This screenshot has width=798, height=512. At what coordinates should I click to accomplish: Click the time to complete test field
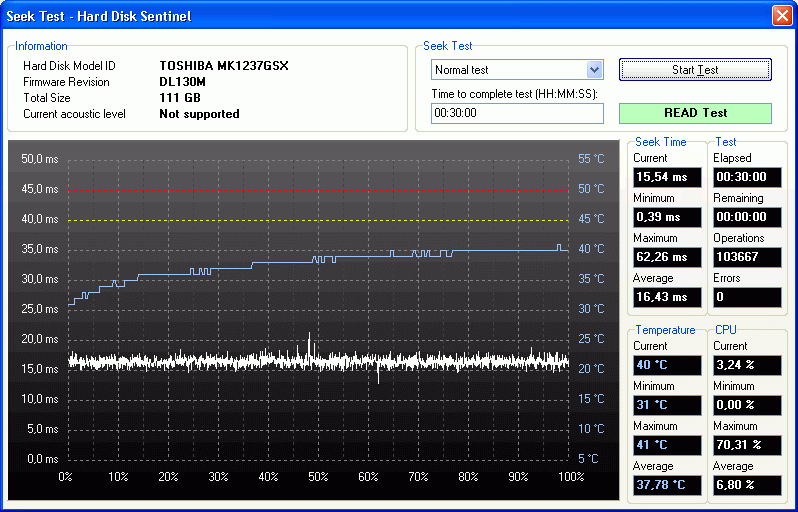click(x=517, y=113)
